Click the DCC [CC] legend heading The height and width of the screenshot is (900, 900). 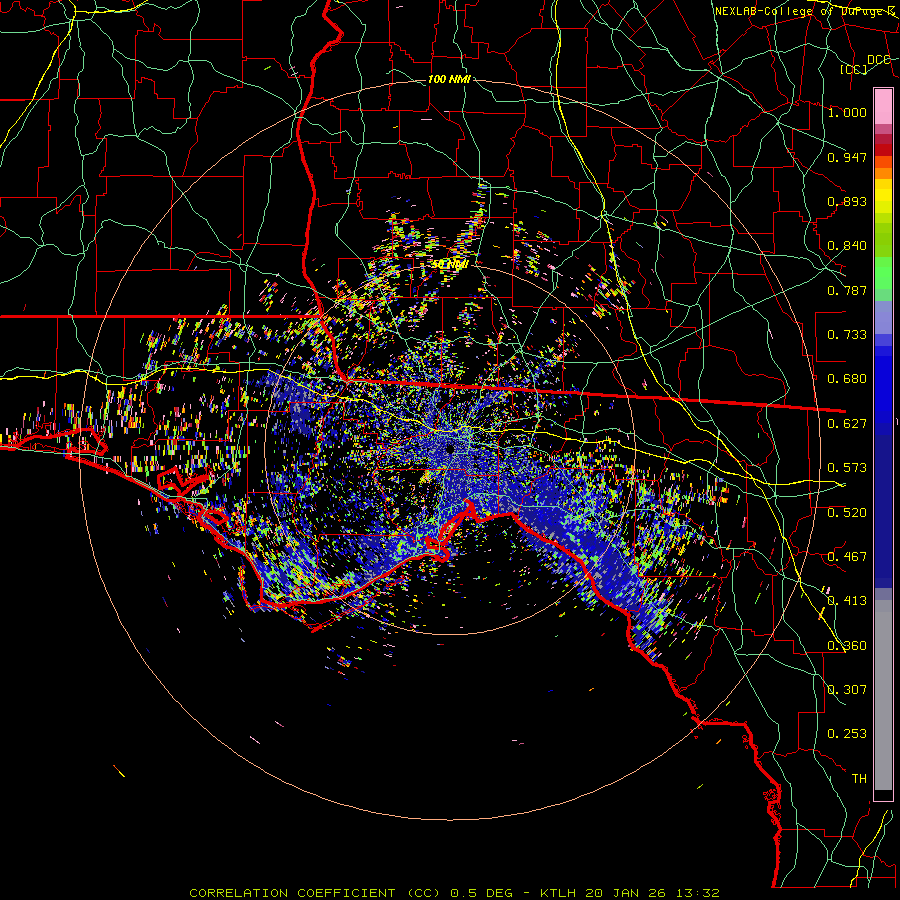(866, 64)
